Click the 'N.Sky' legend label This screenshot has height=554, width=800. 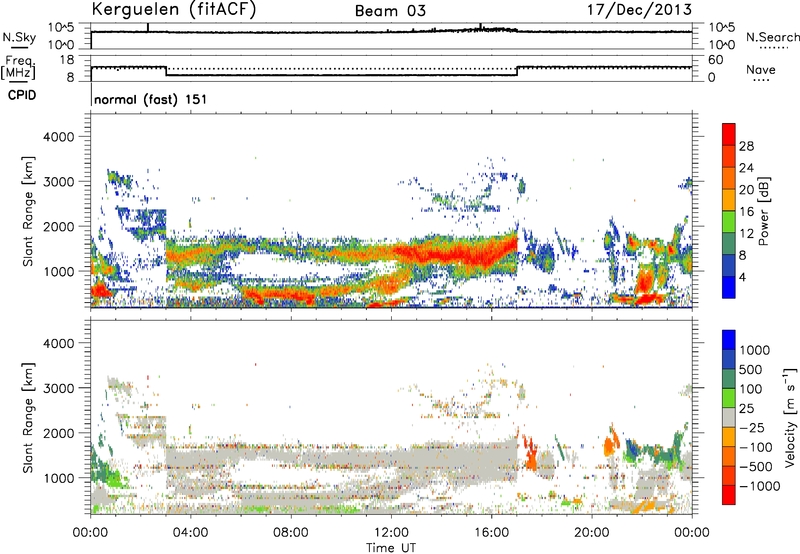pos(19,37)
